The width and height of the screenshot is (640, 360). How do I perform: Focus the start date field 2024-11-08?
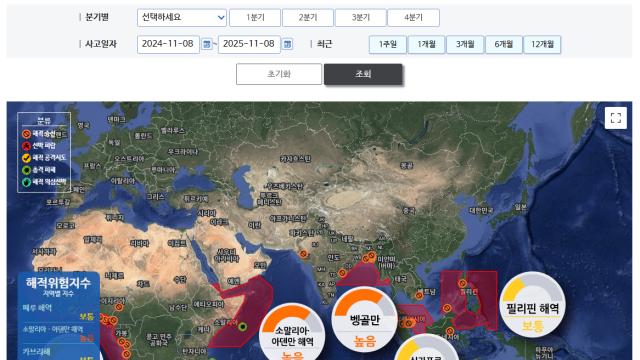click(x=168, y=44)
